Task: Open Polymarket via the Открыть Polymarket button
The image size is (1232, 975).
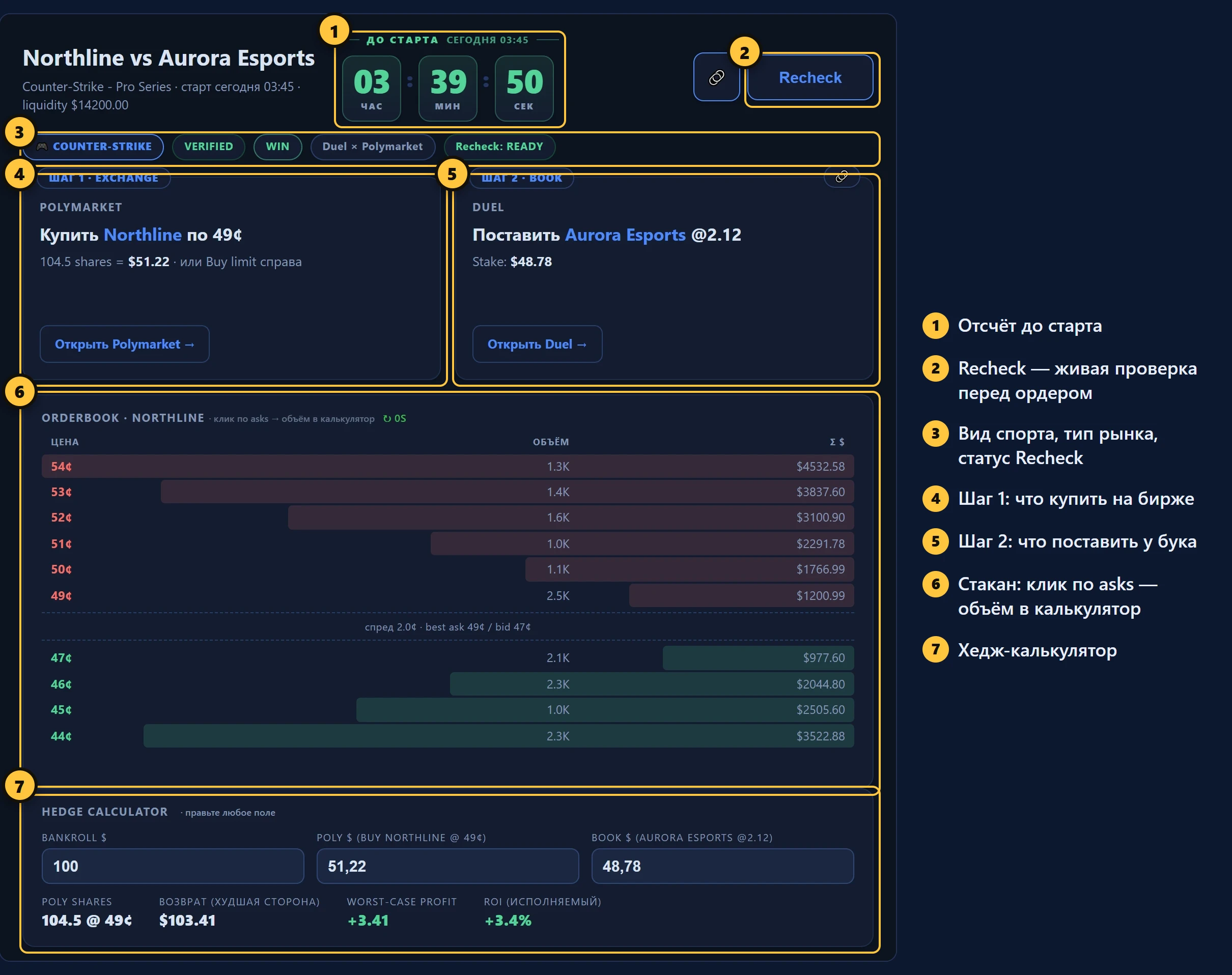Action: (125, 344)
